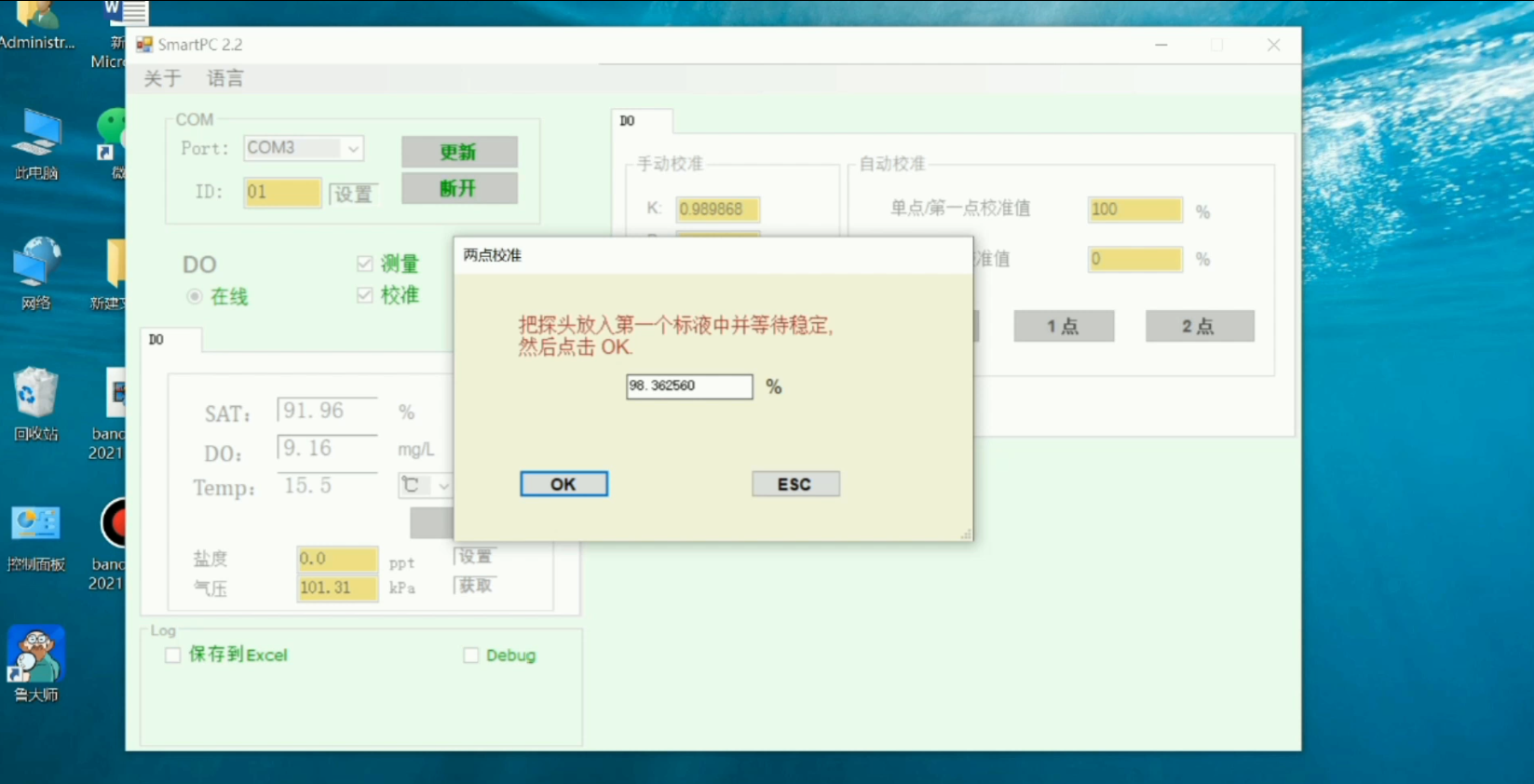Toggle the 校准 checkbox
The image size is (1534, 784).
[365, 295]
